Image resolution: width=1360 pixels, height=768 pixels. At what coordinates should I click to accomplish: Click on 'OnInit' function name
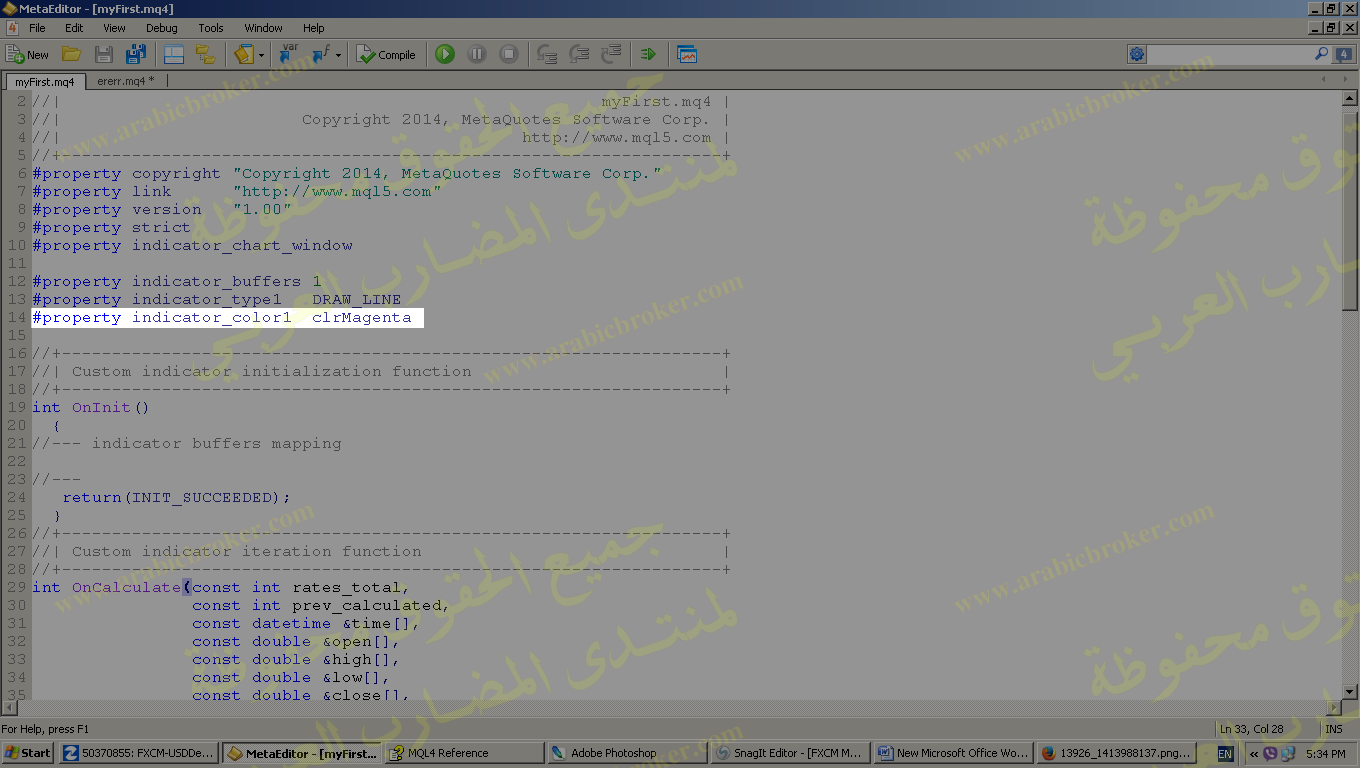[x=101, y=408]
